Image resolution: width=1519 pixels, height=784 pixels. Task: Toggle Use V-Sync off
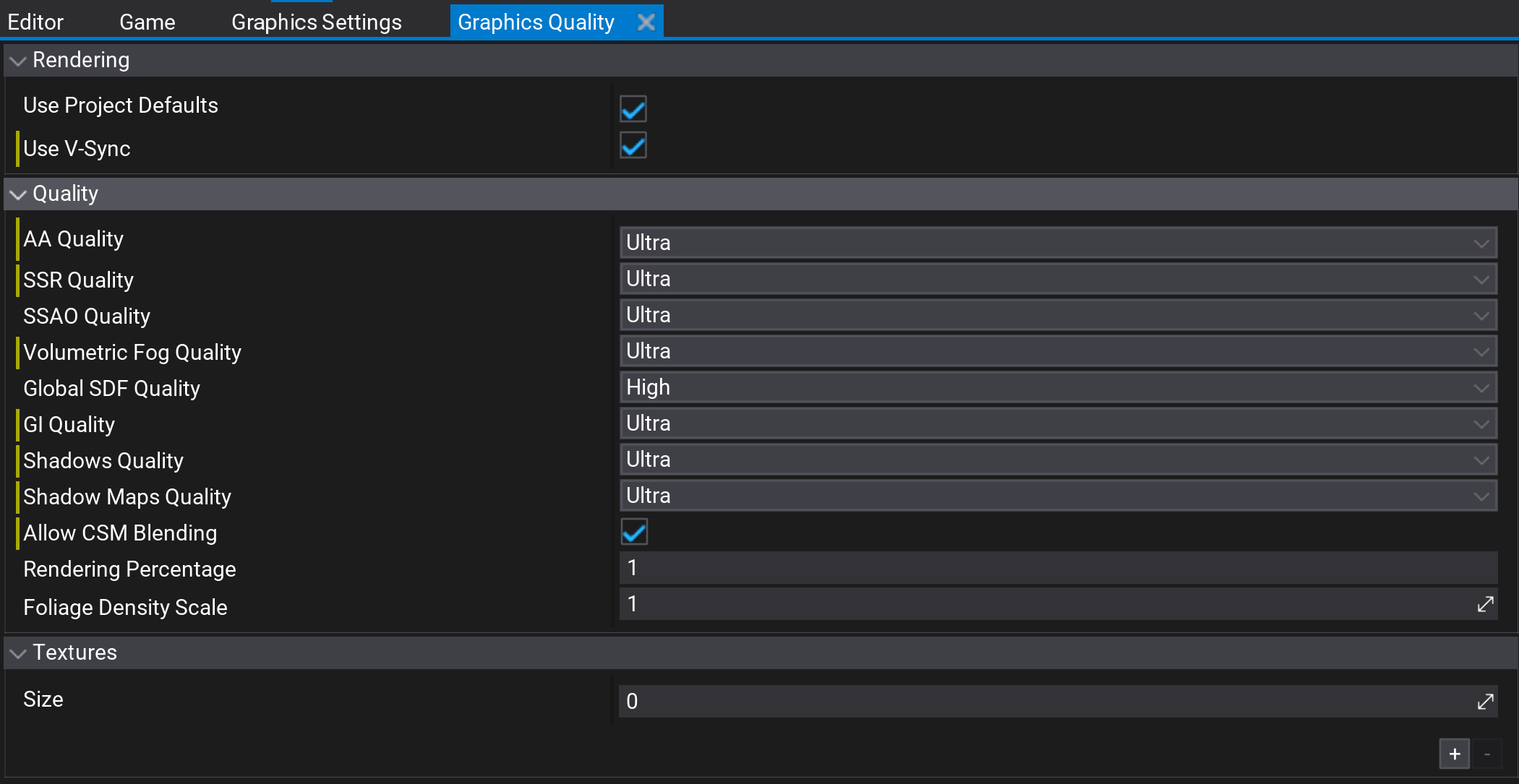coord(632,146)
